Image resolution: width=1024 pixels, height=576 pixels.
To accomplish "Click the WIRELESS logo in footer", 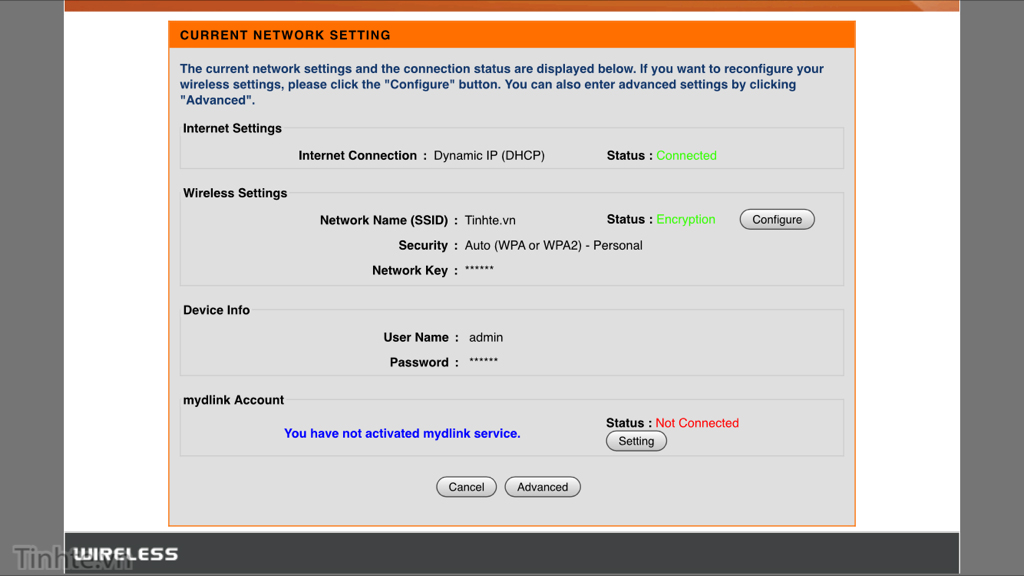I will [x=126, y=554].
